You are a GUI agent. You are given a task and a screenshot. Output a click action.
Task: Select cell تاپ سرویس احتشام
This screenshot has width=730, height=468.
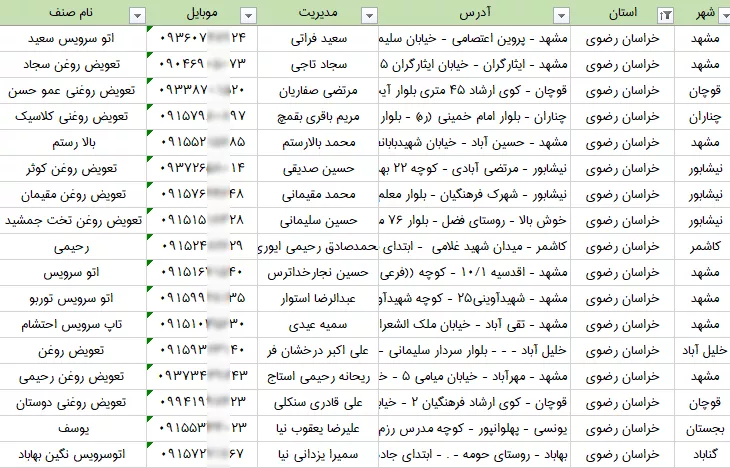point(73,325)
